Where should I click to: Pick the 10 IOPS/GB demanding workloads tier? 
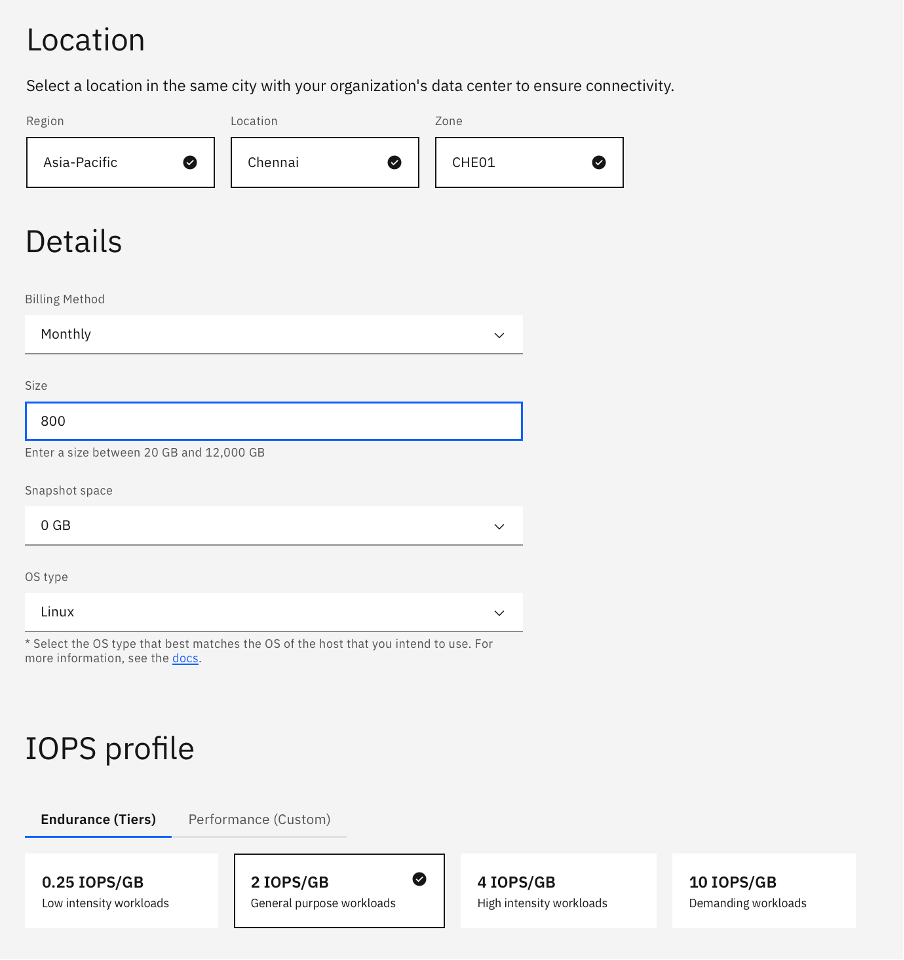pos(763,891)
